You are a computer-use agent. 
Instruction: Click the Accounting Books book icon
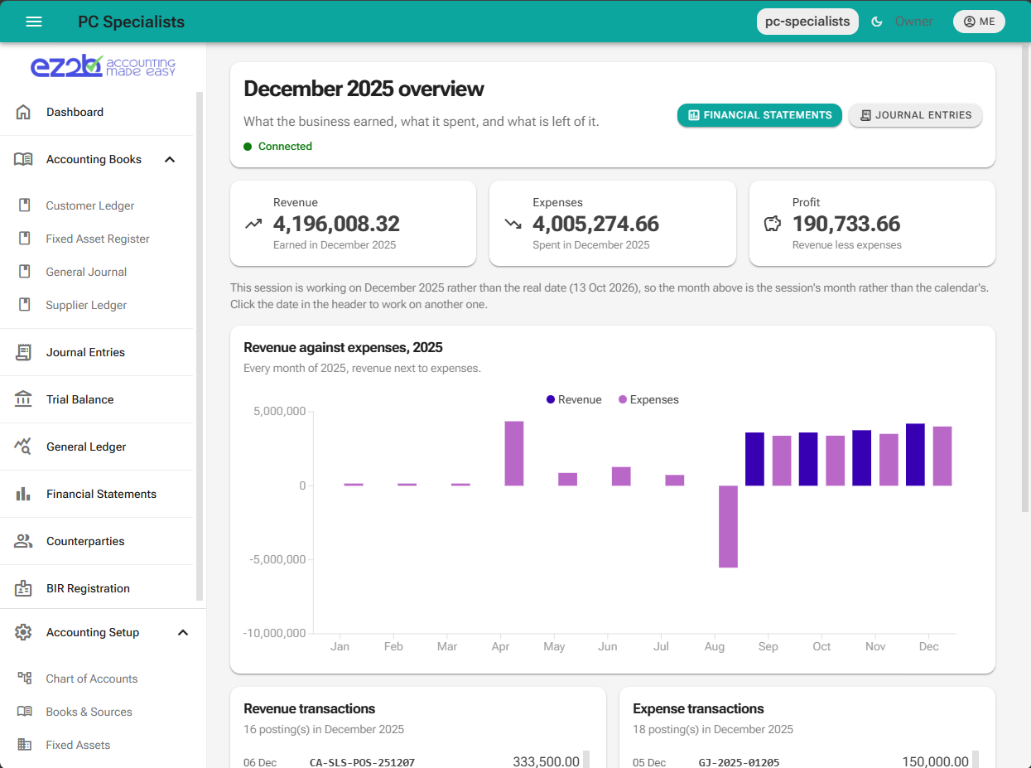pyautogui.click(x=23, y=159)
